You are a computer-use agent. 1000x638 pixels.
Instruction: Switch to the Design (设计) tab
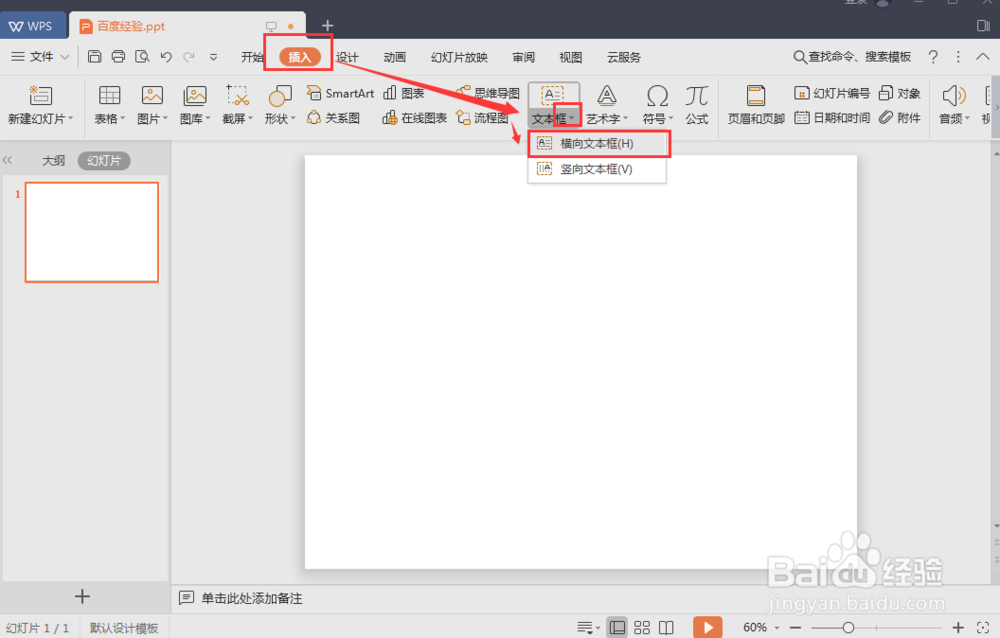click(347, 57)
